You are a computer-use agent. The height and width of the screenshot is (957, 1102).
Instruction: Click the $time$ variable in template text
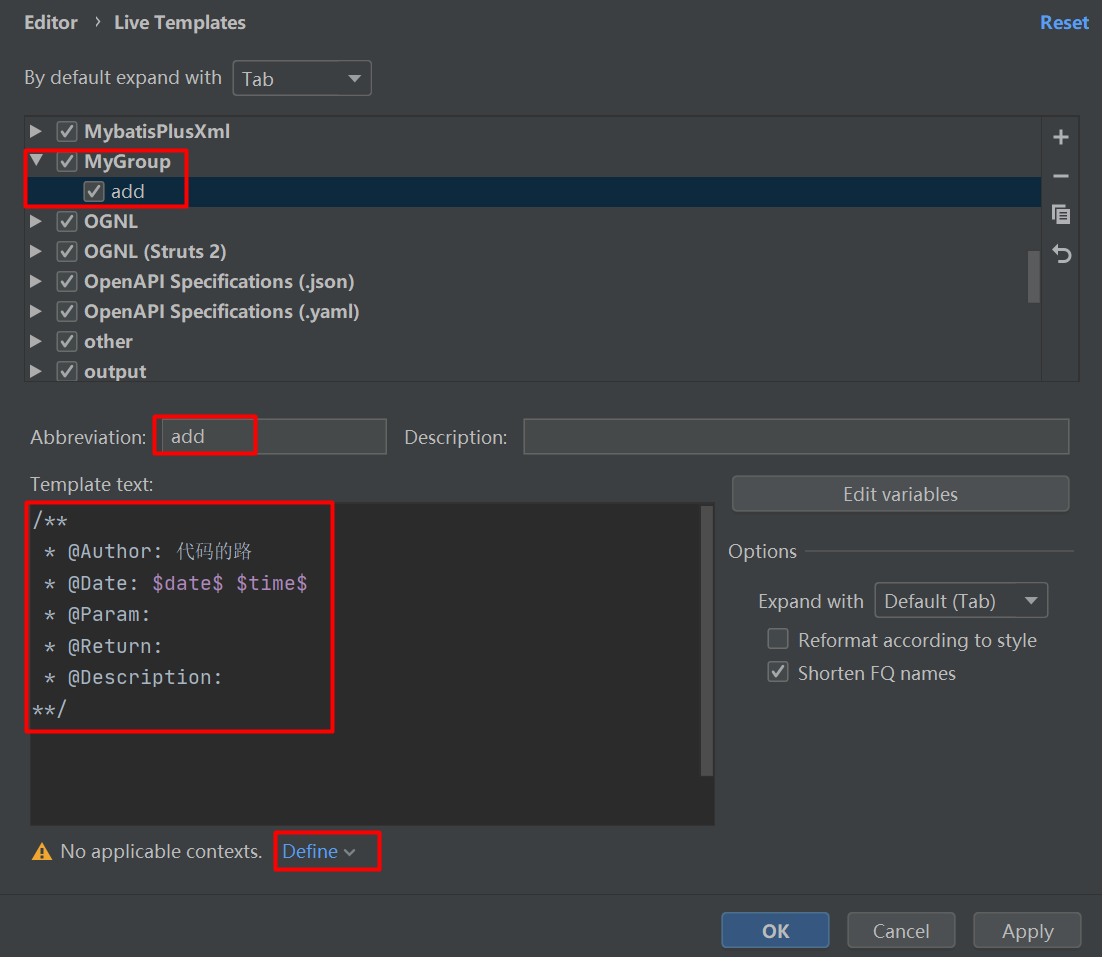(272, 583)
